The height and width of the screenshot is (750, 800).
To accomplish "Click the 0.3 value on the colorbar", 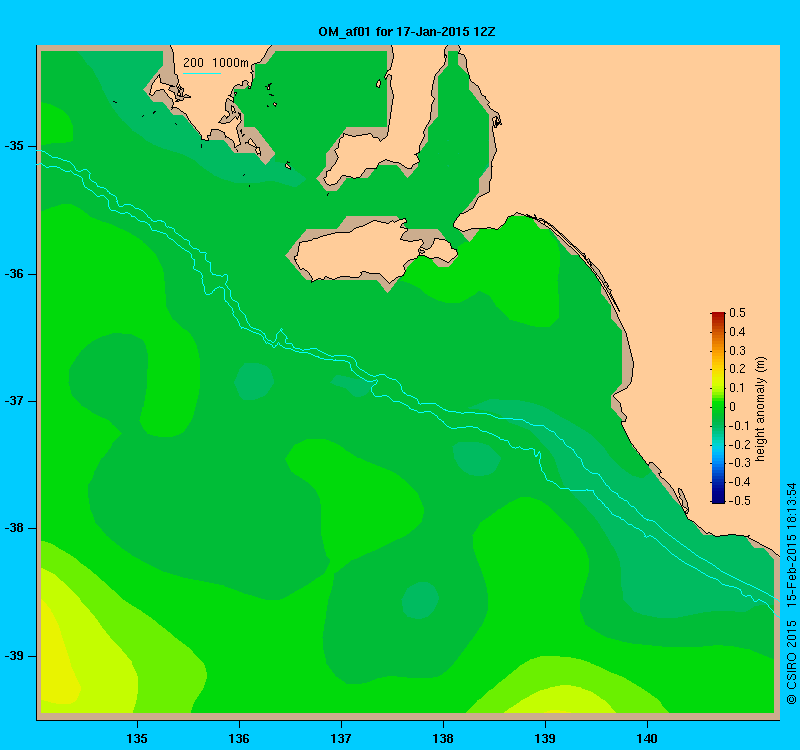I will click(x=737, y=351).
